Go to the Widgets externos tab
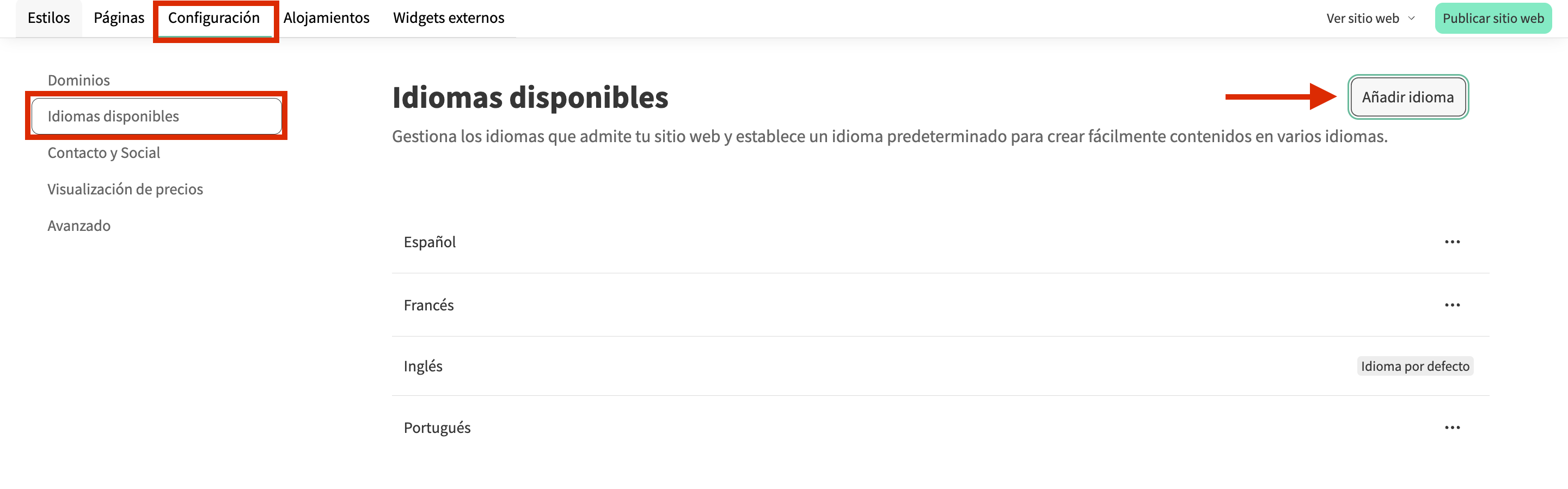Screen dimensions: 1568x489 point(449,17)
